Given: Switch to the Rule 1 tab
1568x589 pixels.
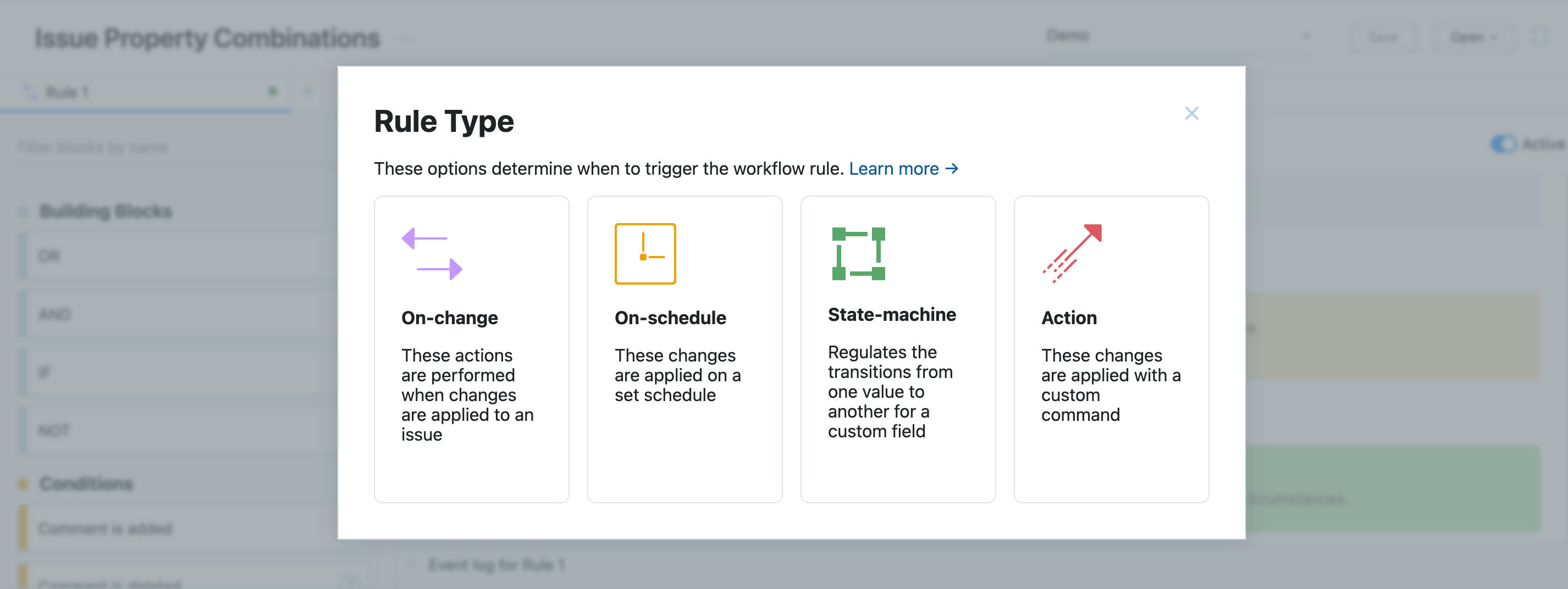Looking at the screenshot, I should point(67,91).
